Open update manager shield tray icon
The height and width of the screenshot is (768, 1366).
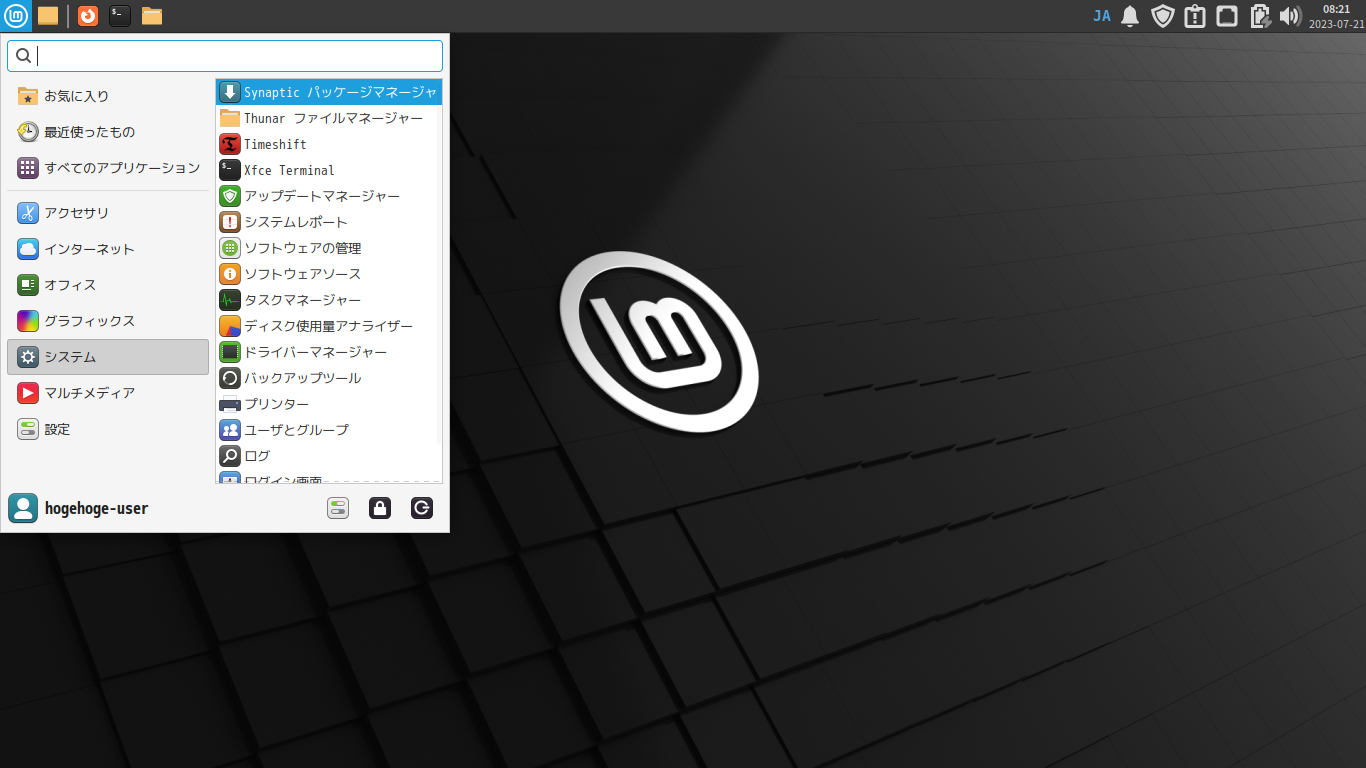click(x=1162, y=16)
